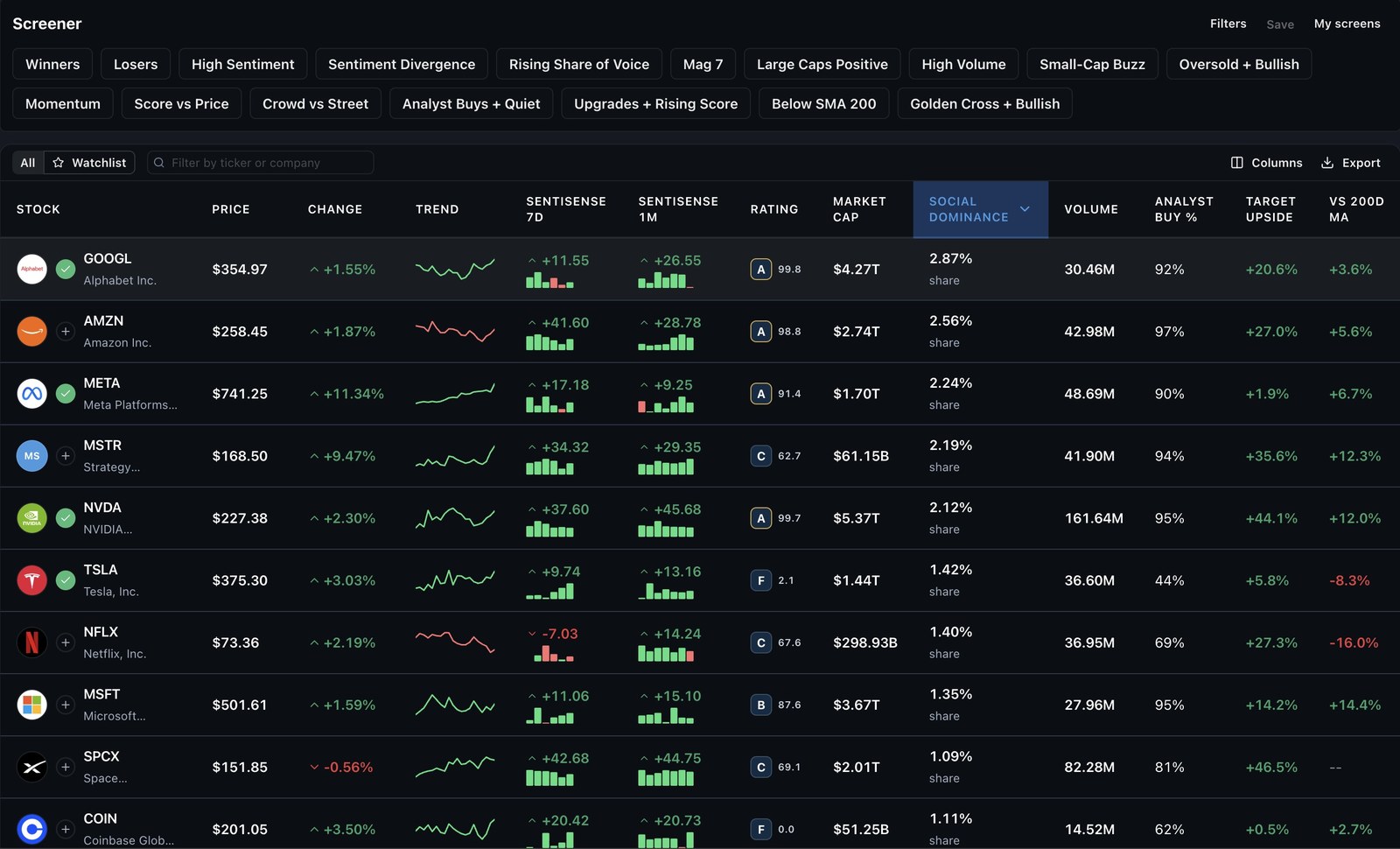
Task: Remove META from watchlist via green check
Action: (x=66, y=393)
